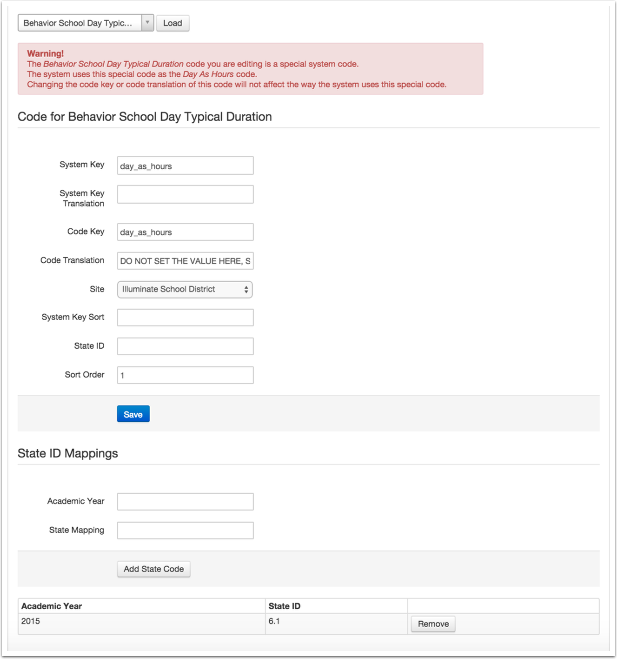Open the Behavior School Day Typical code dropdown

click(85, 23)
